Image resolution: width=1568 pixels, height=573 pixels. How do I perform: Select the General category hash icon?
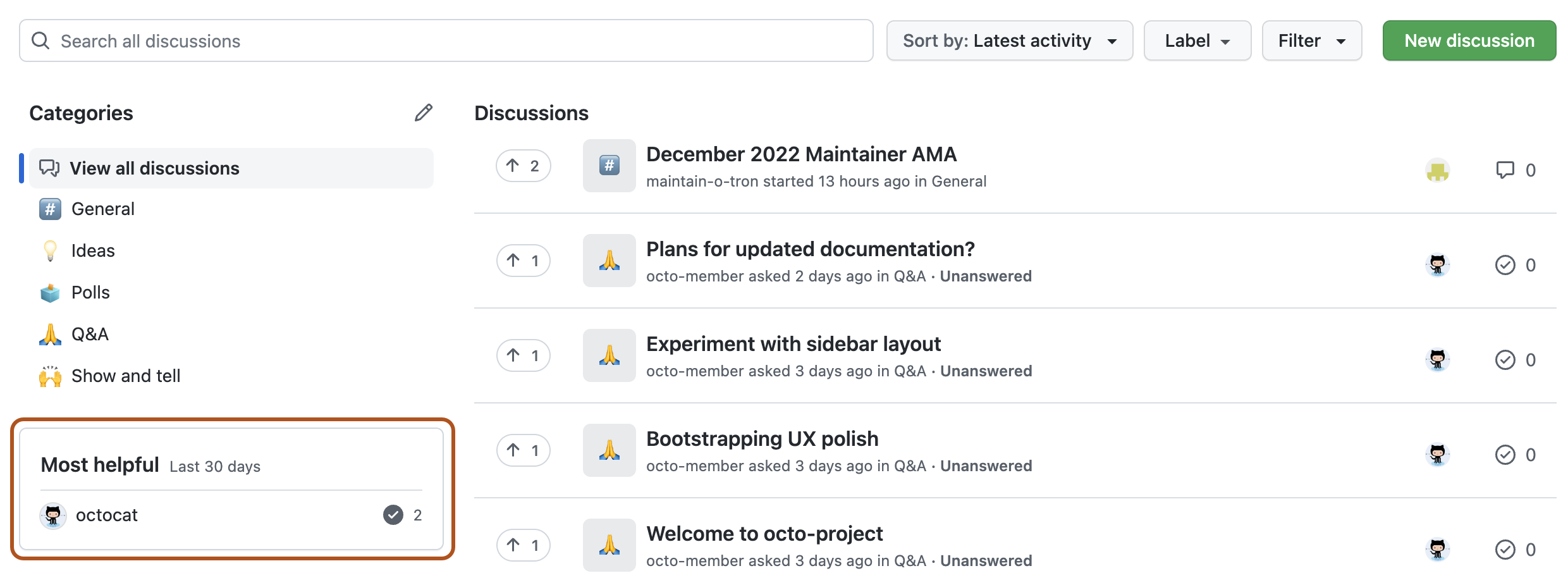click(49, 209)
